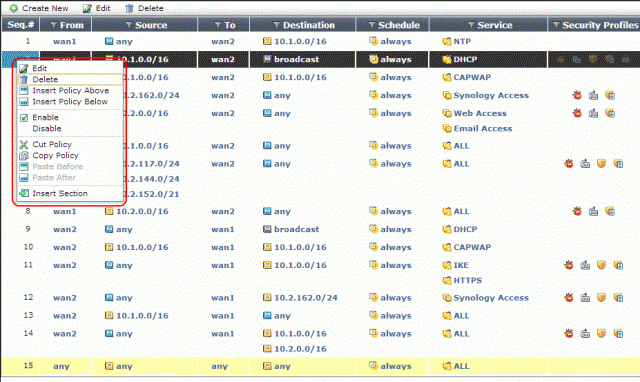Image resolution: width=640 pixels, height=382 pixels.
Task: Click destination address icon in row 1
Action: point(267,41)
